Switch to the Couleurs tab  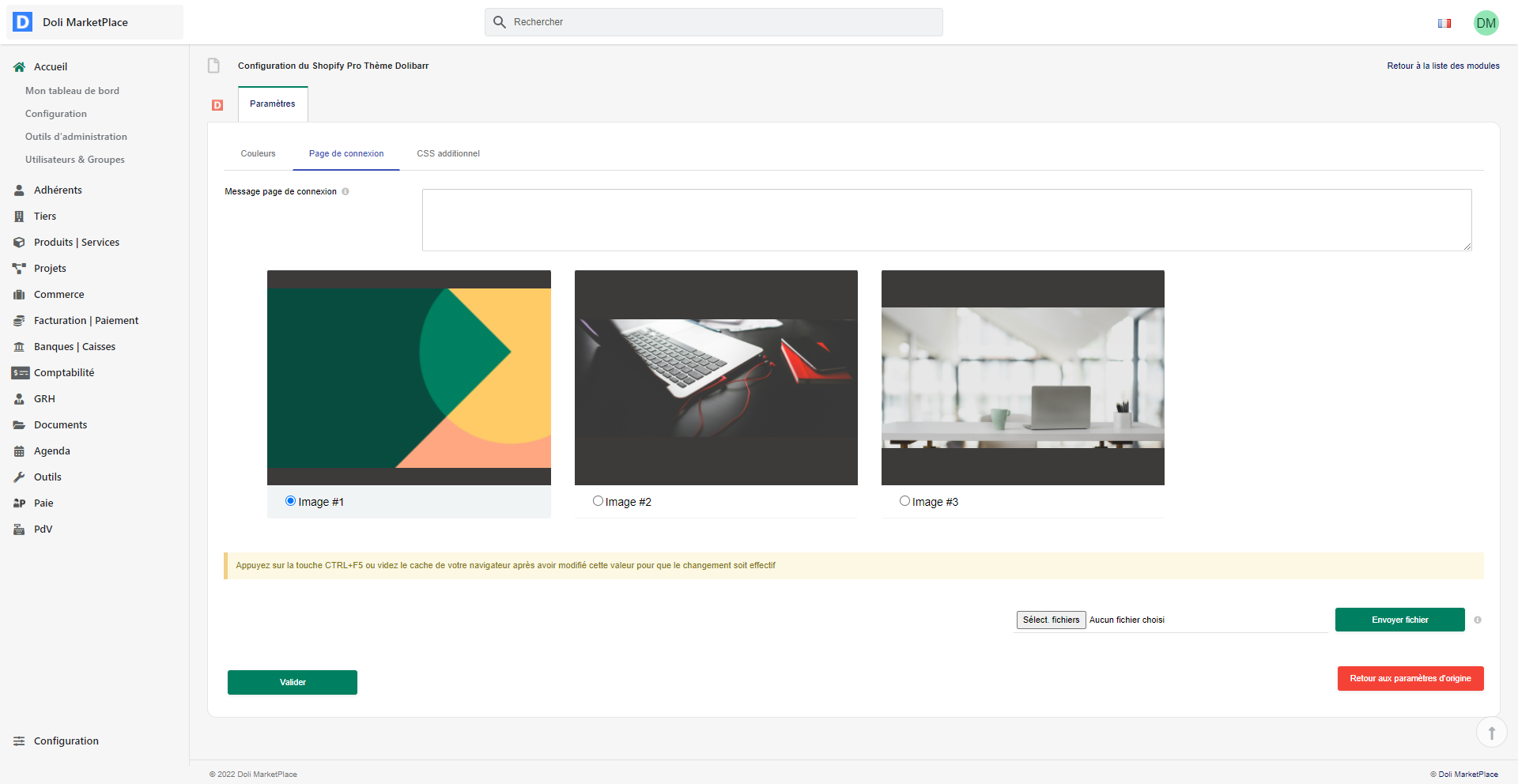258,154
